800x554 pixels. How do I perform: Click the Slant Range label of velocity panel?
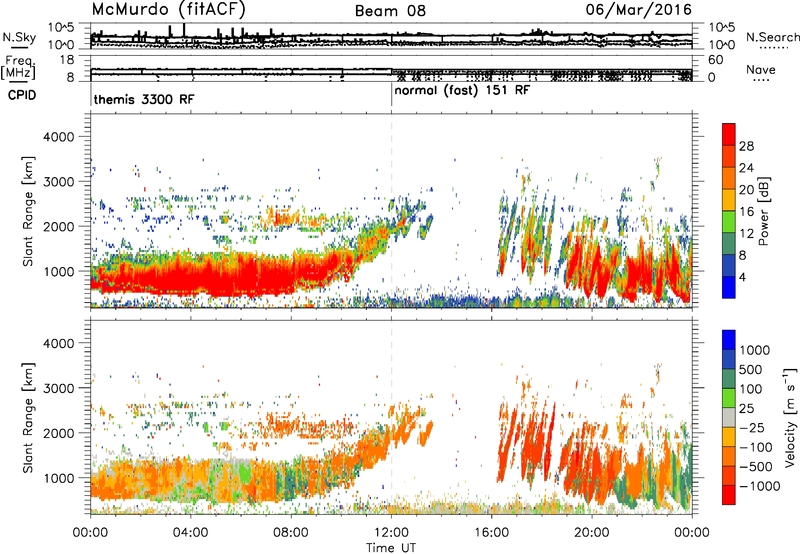[28, 417]
